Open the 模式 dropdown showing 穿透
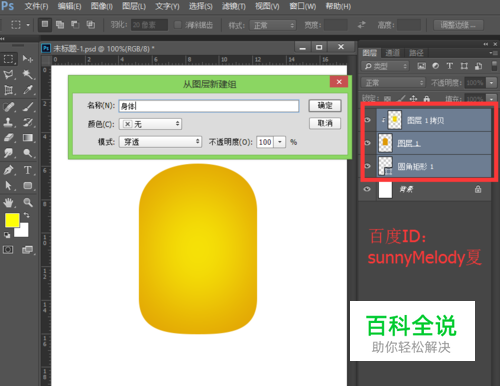 pos(160,142)
